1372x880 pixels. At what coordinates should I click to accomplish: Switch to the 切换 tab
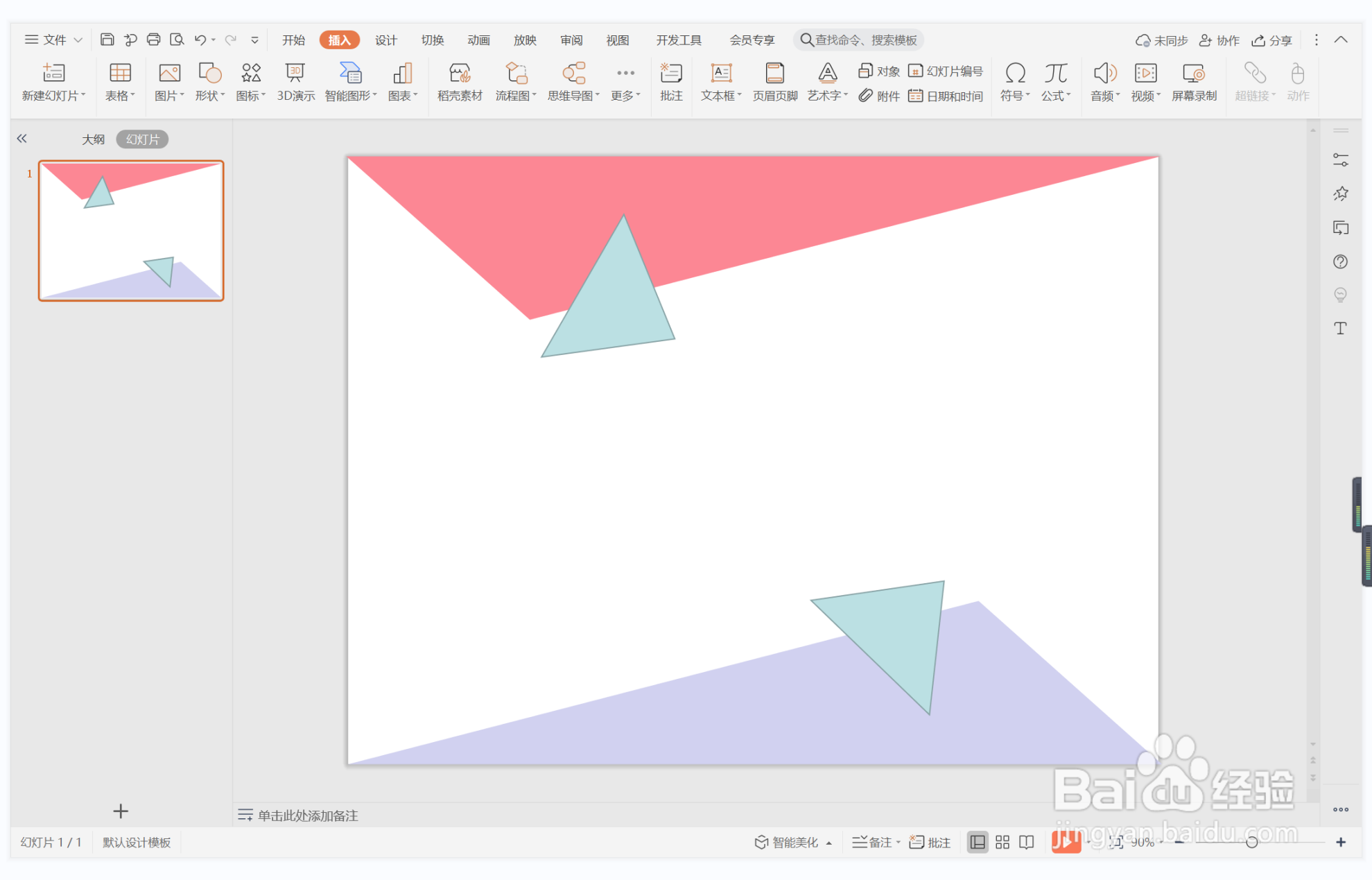pos(432,40)
